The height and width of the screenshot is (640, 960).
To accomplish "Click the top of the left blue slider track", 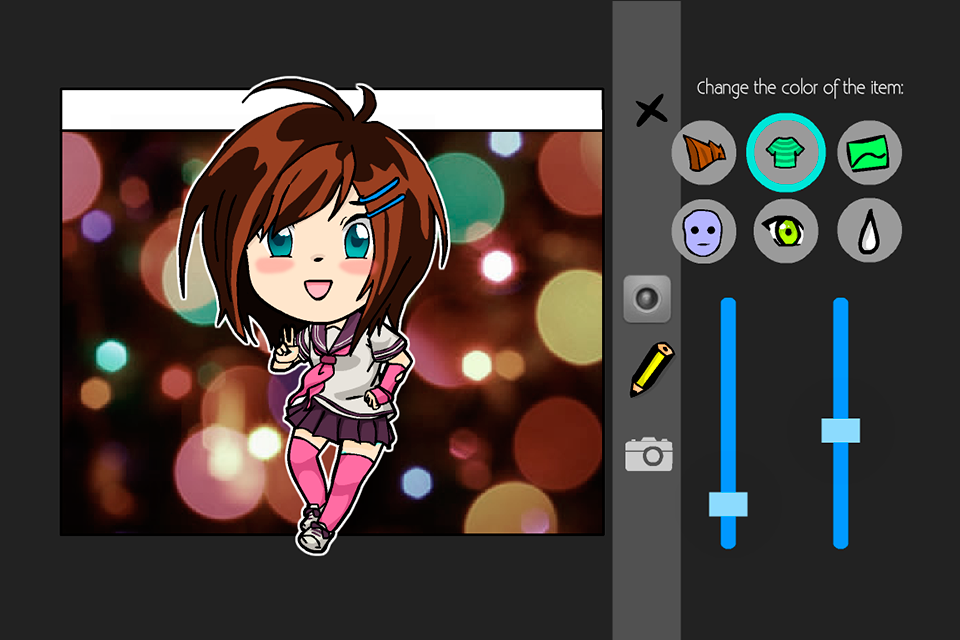I will tap(728, 304).
